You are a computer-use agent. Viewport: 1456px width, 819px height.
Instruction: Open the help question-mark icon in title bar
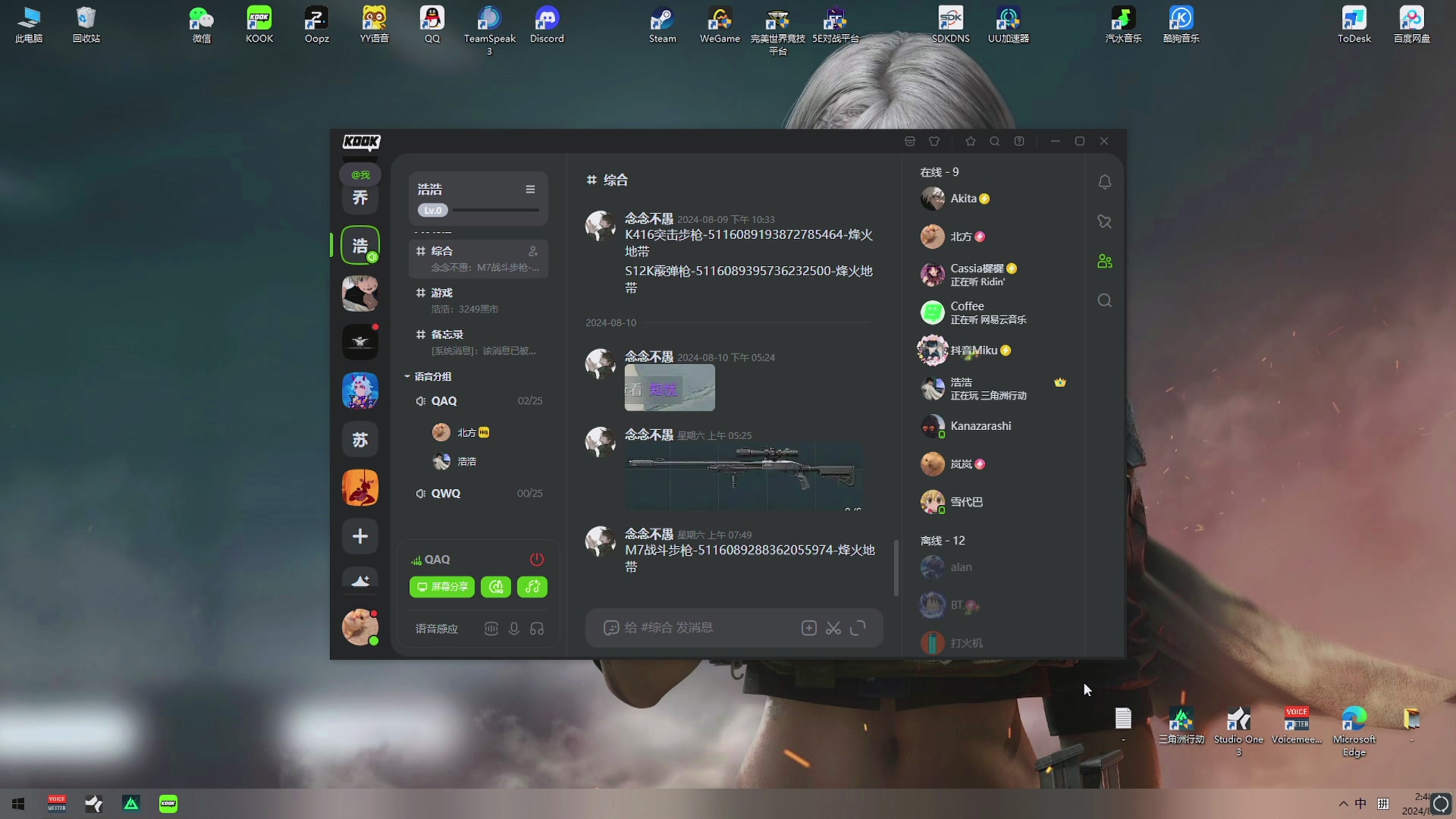(x=1019, y=141)
